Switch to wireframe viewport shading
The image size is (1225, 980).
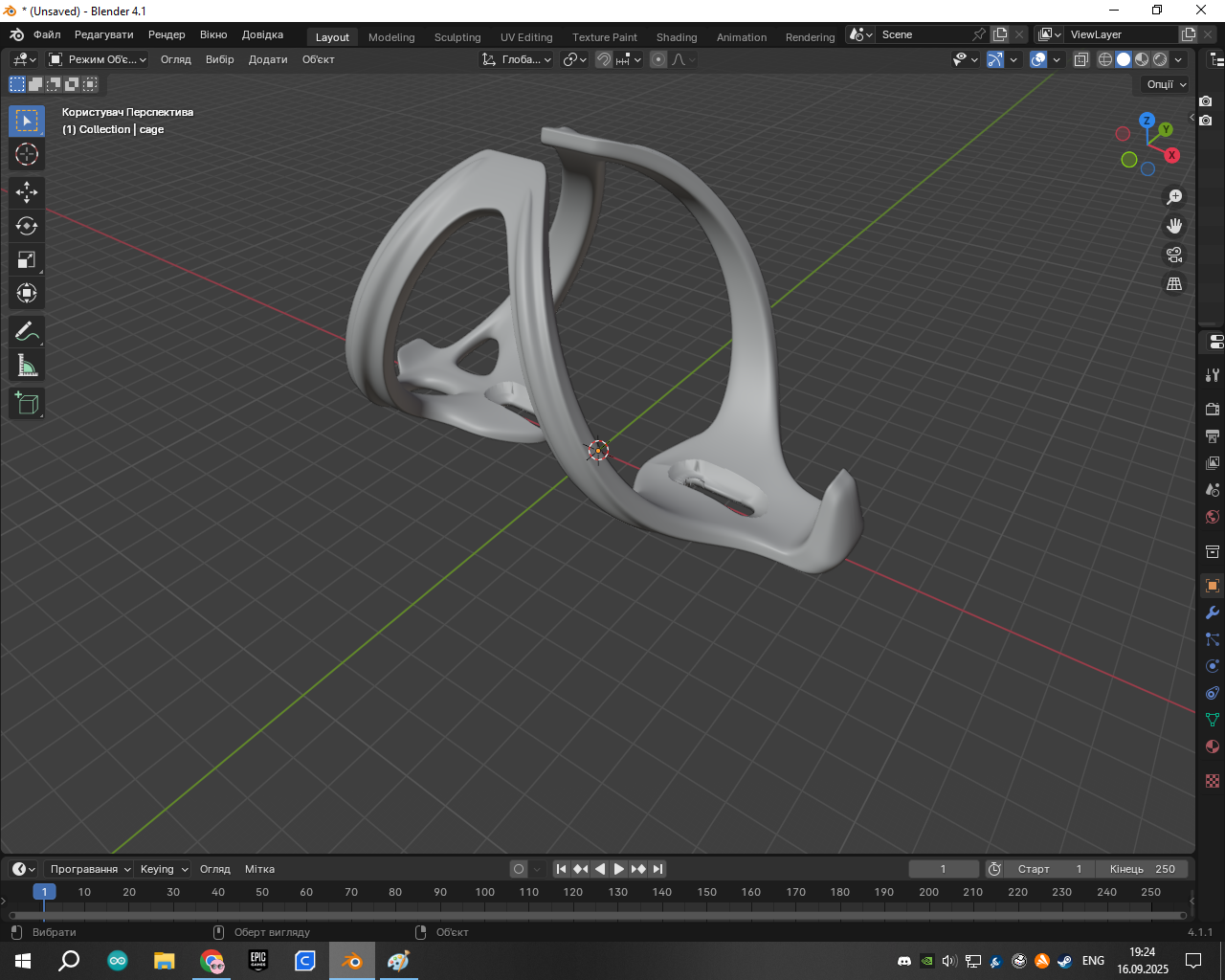pyautogui.click(x=1105, y=59)
